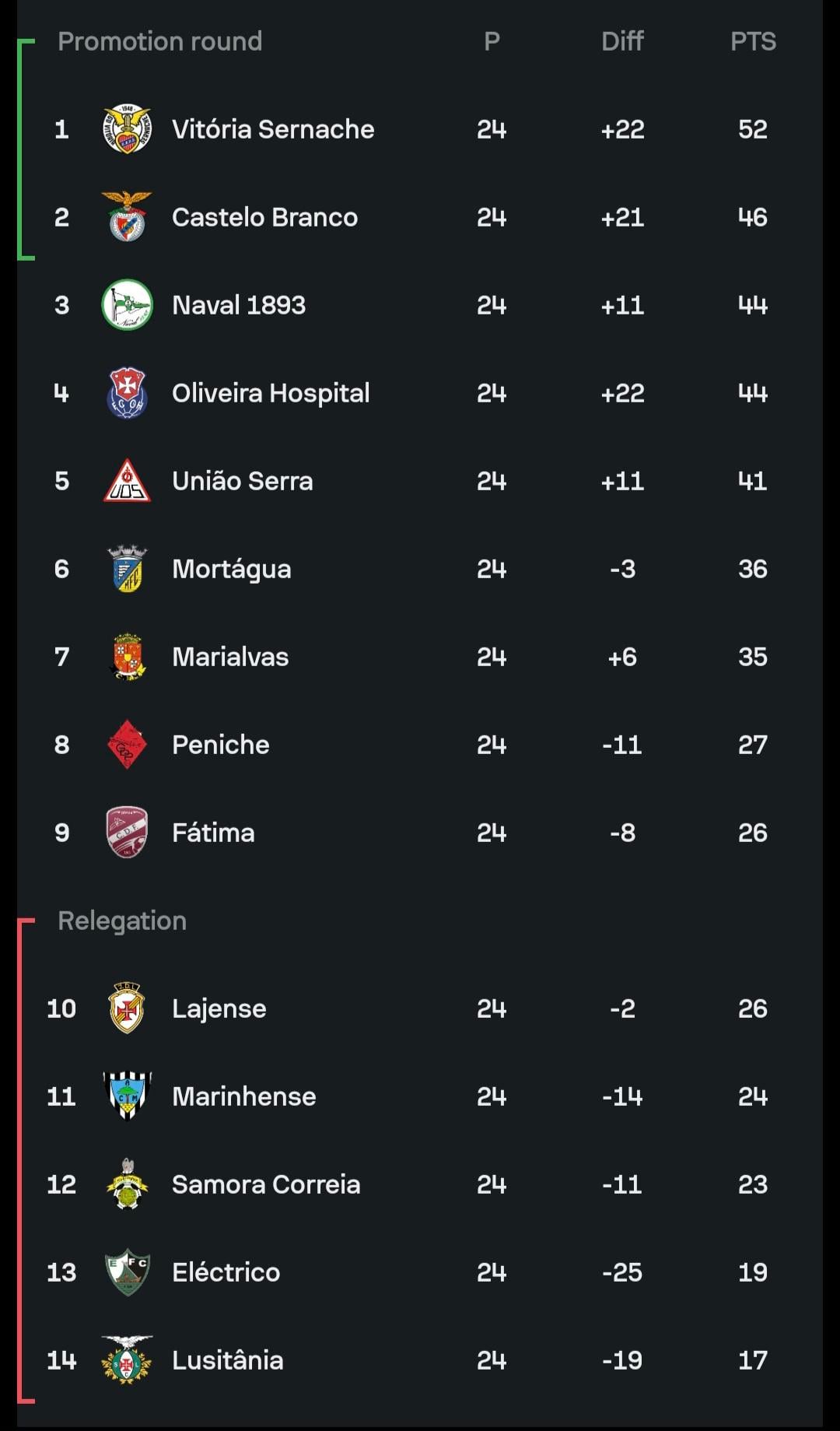Image resolution: width=840 pixels, height=1431 pixels.
Task: Select the P column header
Action: click(492, 41)
